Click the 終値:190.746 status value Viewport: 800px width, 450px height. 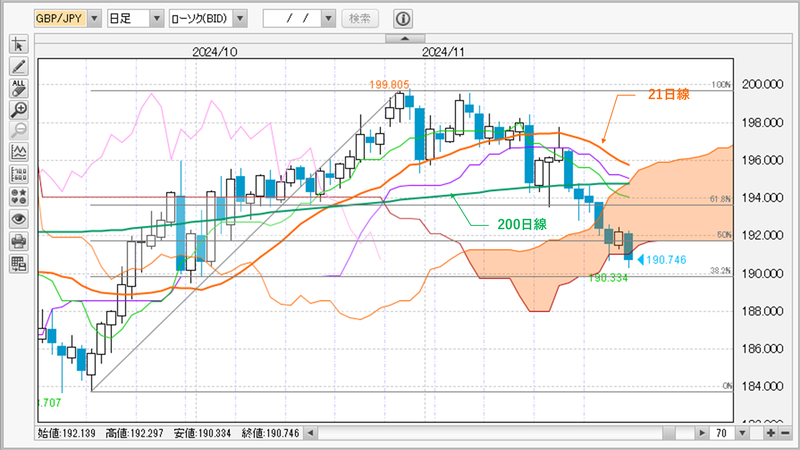coord(270,433)
